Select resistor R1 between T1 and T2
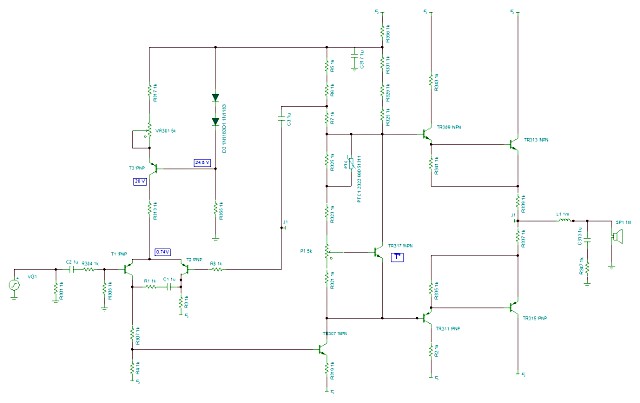This screenshot has height=403, width=640. tap(150, 287)
